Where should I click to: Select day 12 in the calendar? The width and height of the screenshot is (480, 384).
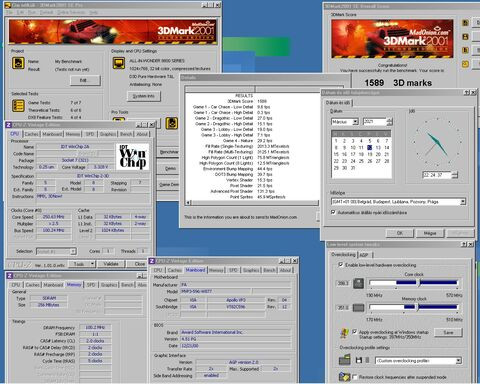(370, 148)
